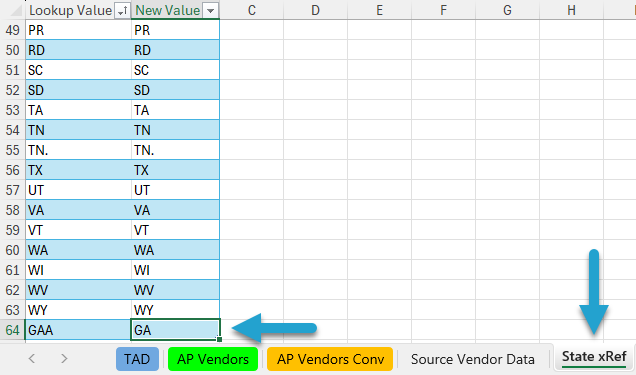The width and height of the screenshot is (636, 375).
Task: Open the Lookup Value filter dropdown
Action: 122,11
